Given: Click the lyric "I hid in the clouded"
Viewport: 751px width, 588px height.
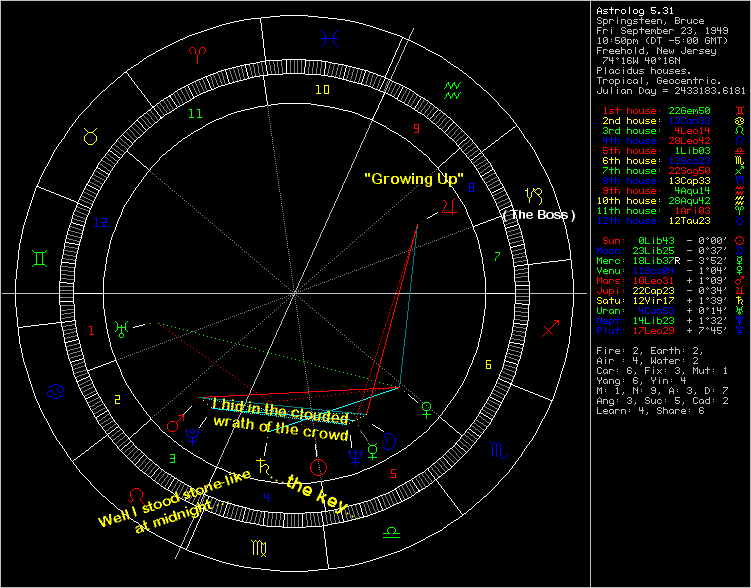Looking at the screenshot, I should pos(281,411).
